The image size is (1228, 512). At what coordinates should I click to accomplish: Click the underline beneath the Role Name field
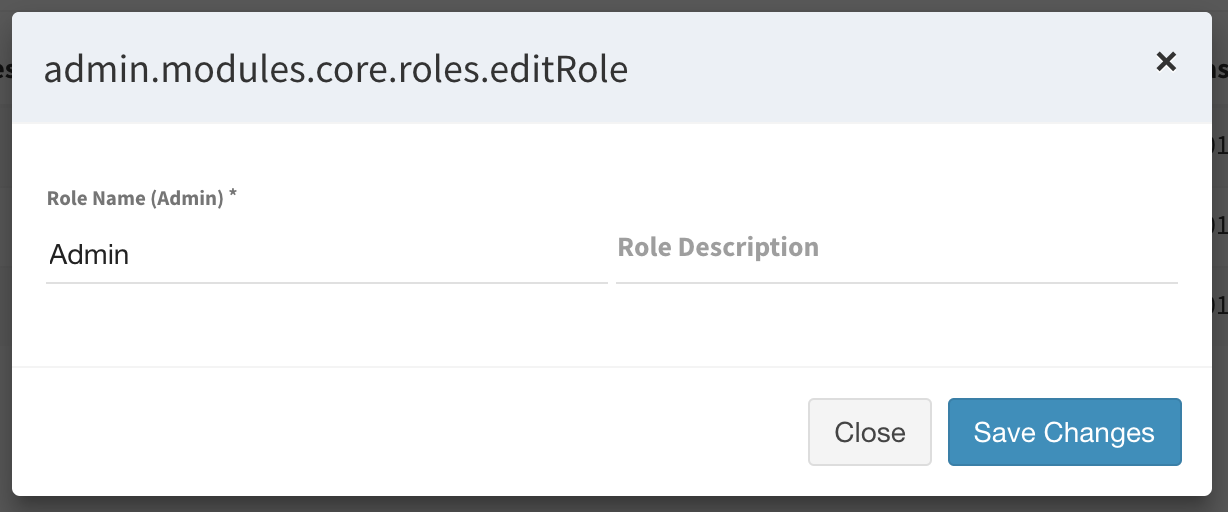(x=326, y=283)
